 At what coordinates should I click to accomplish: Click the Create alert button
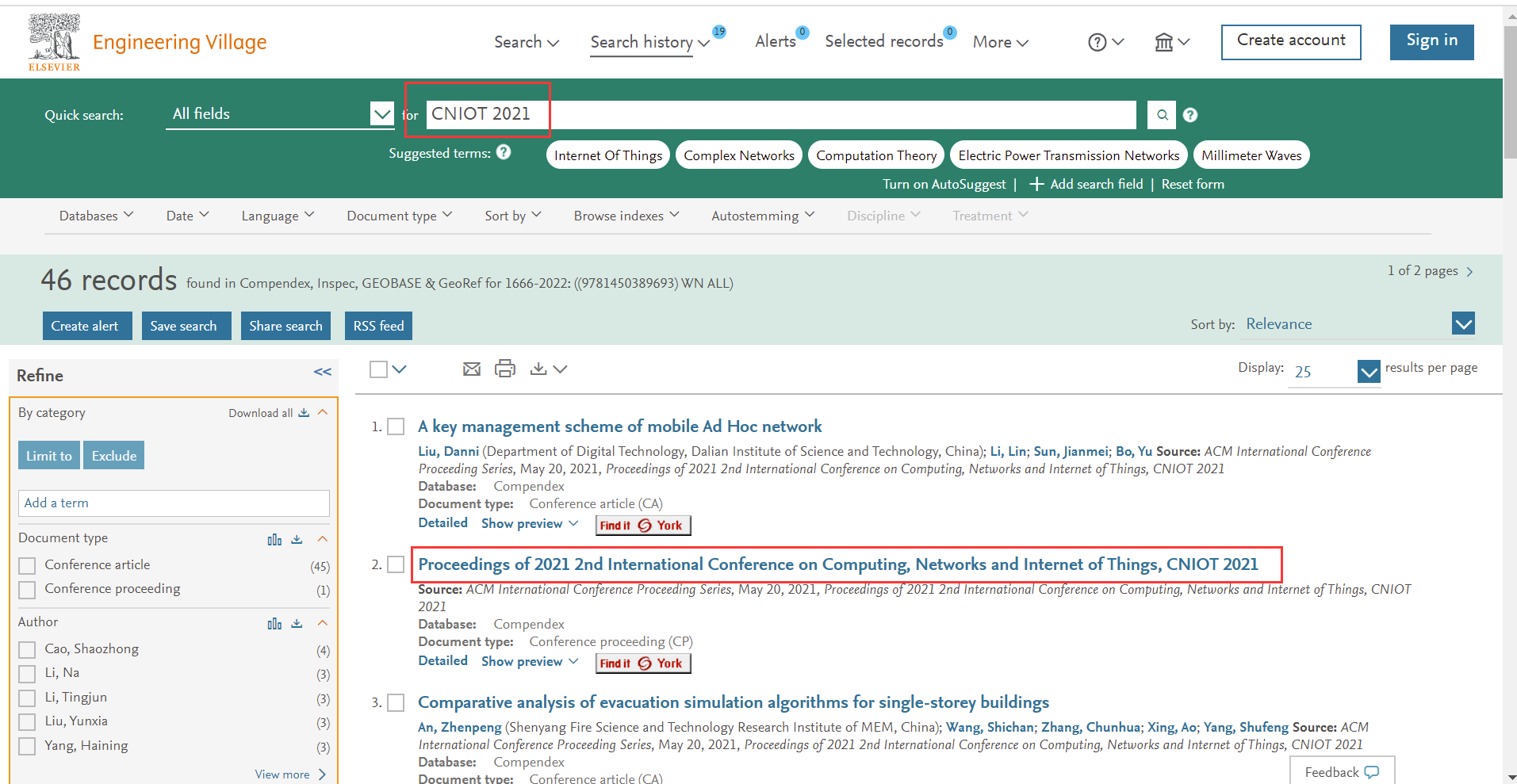pyautogui.click(x=85, y=326)
